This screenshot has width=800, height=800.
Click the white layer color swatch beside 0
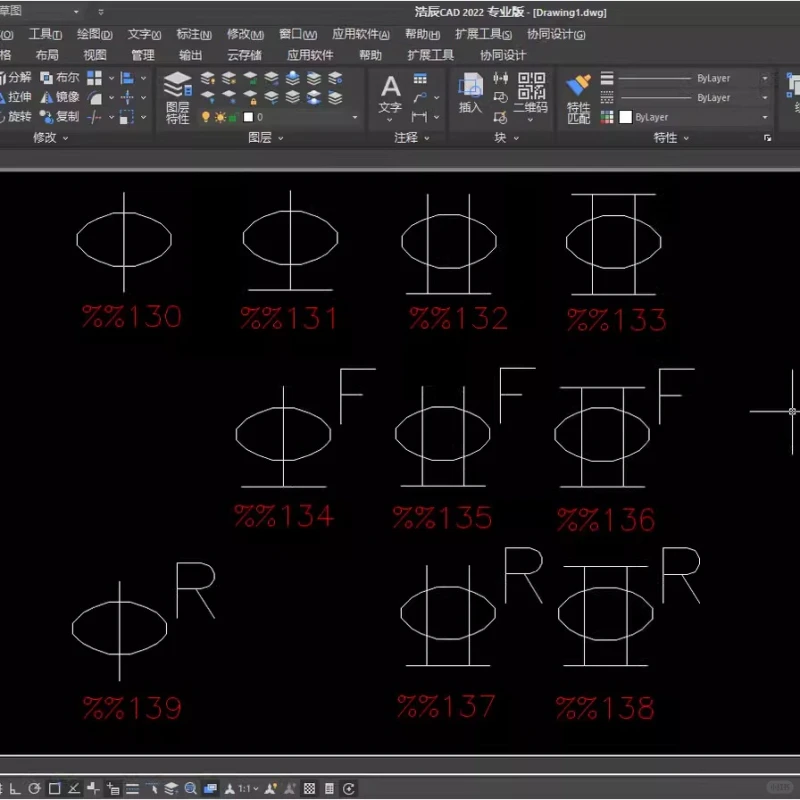(x=248, y=117)
